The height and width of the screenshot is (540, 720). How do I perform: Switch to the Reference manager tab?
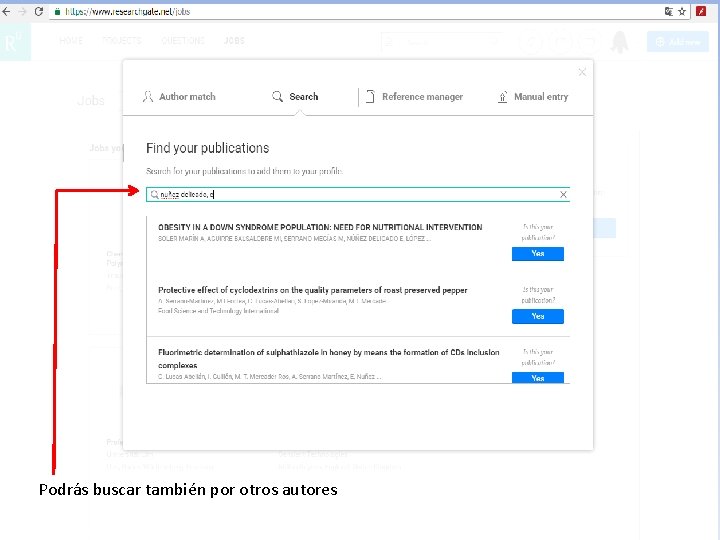click(x=414, y=97)
